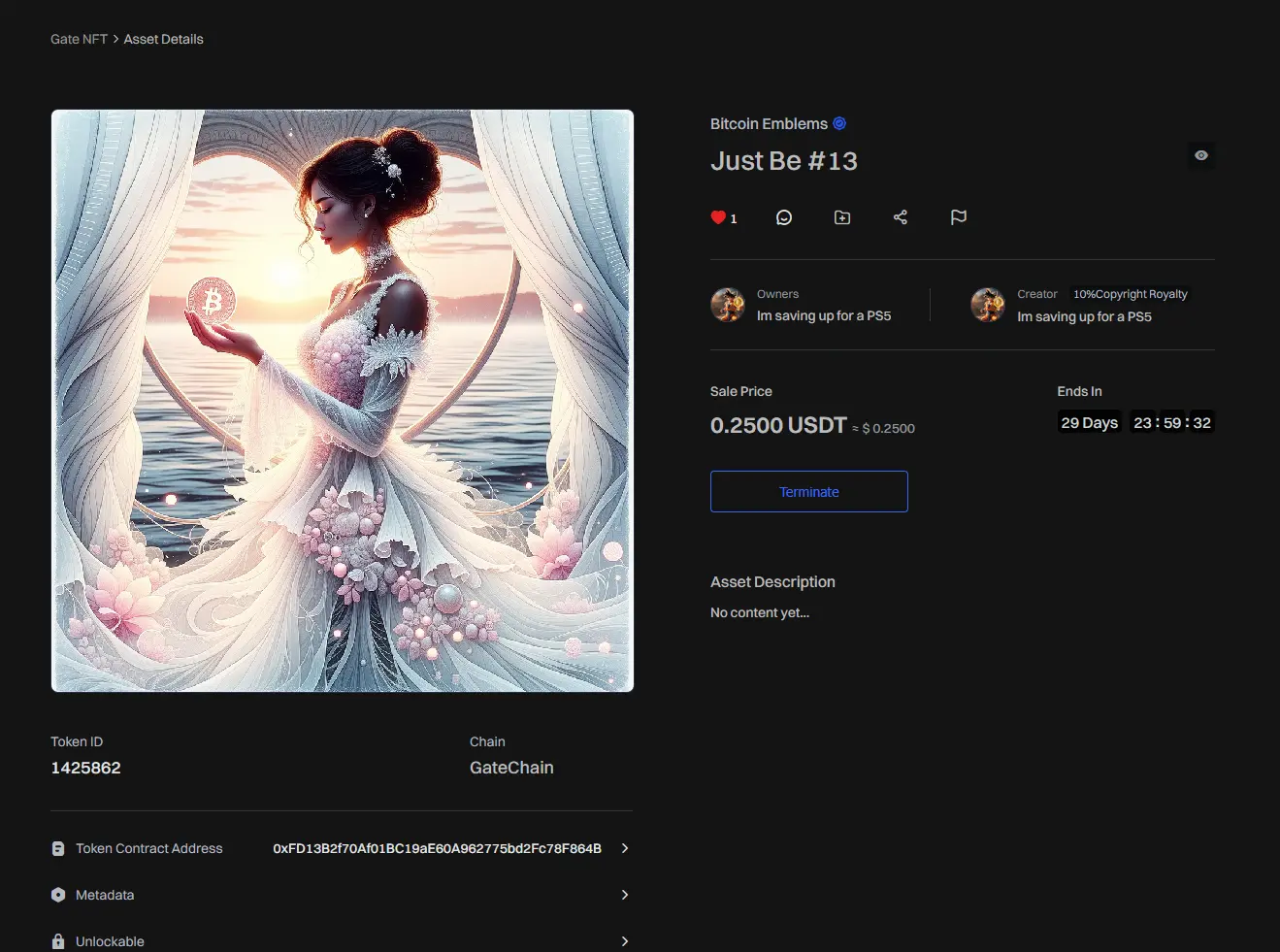The height and width of the screenshot is (952, 1280).
Task: Click the Metadata label
Action: (105, 895)
